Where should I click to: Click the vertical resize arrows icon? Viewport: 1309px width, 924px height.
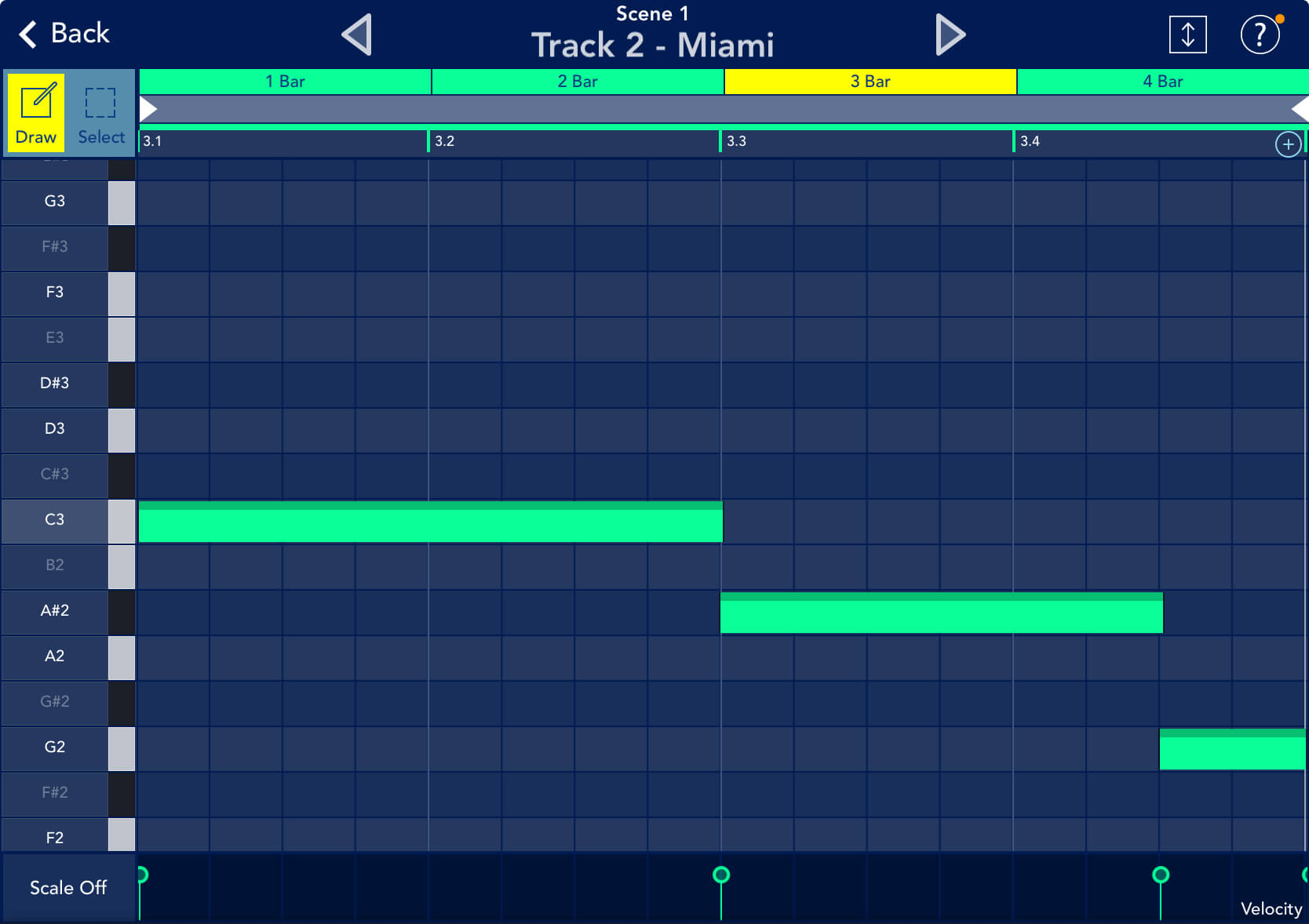(1187, 35)
